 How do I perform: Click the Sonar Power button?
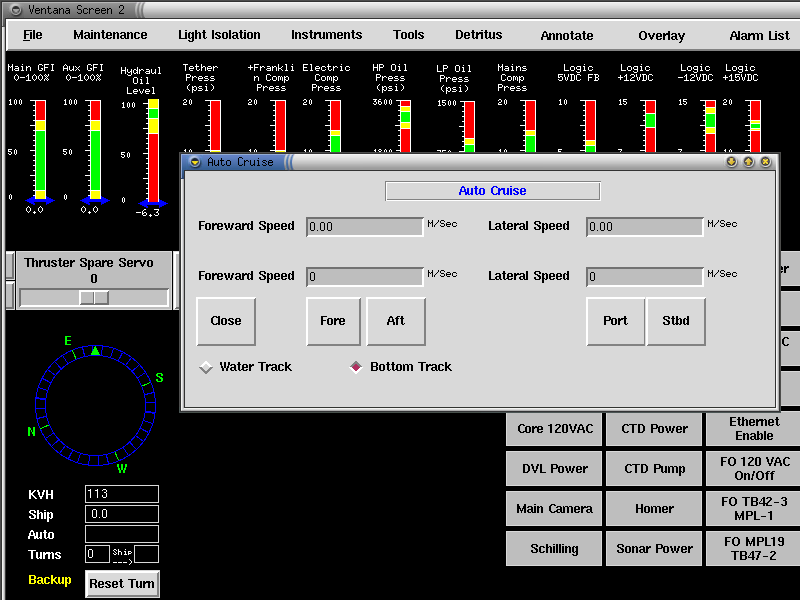click(655, 549)
